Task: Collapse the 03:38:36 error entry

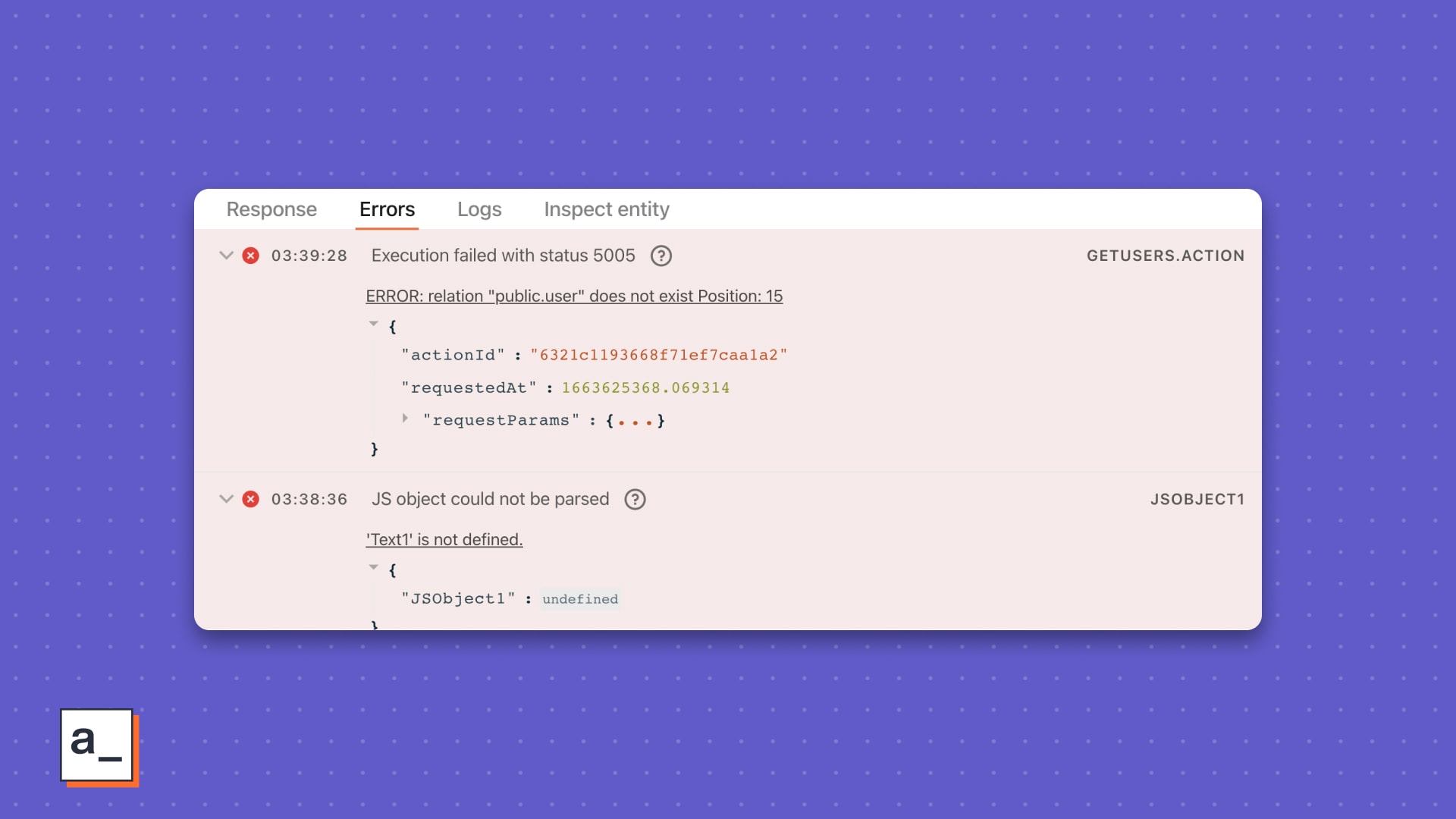Action: pyautogui.click(x=226, y=499)
